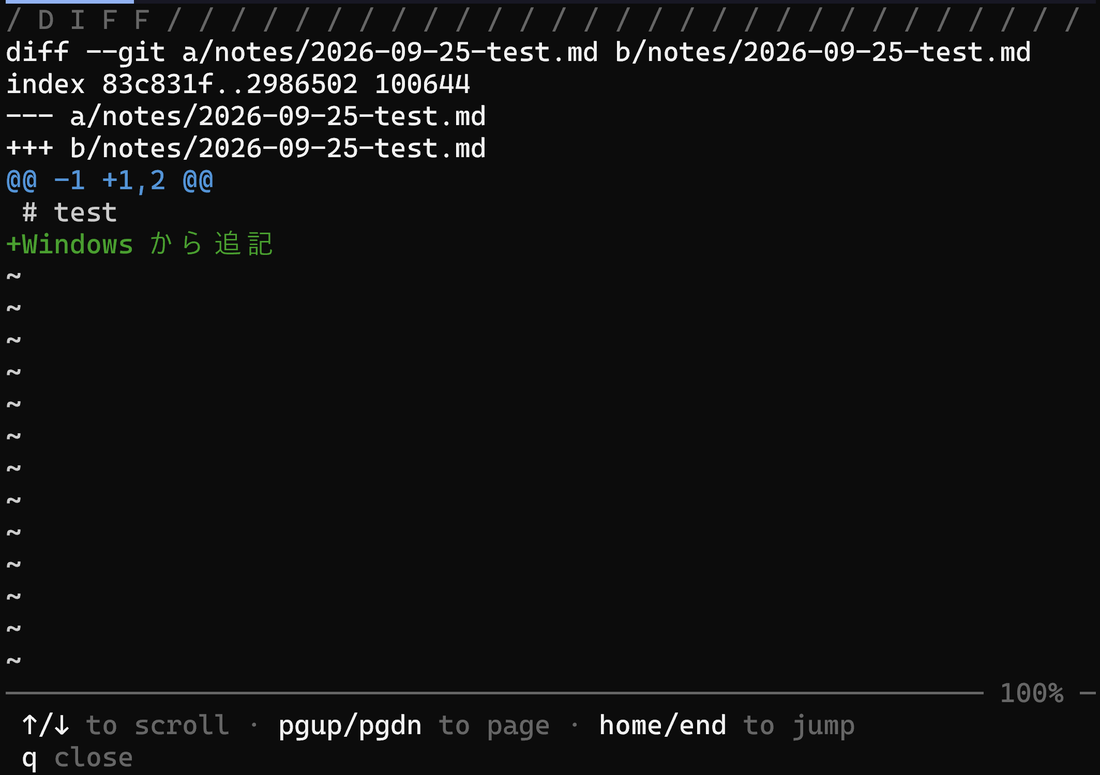Select the added '+Windows から追記' line

139,245
